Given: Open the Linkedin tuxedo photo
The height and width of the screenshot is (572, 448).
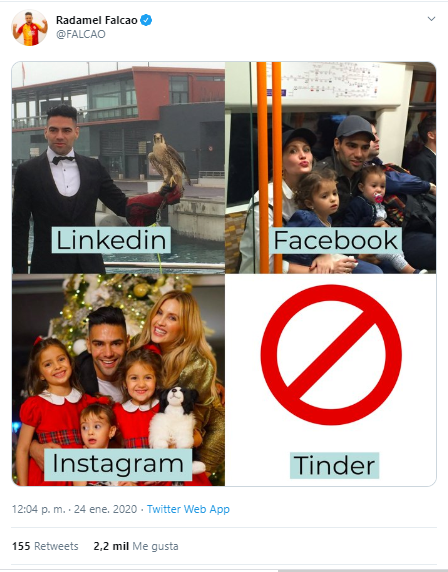Looking at the screenshot, I should [x=119, y=168].
